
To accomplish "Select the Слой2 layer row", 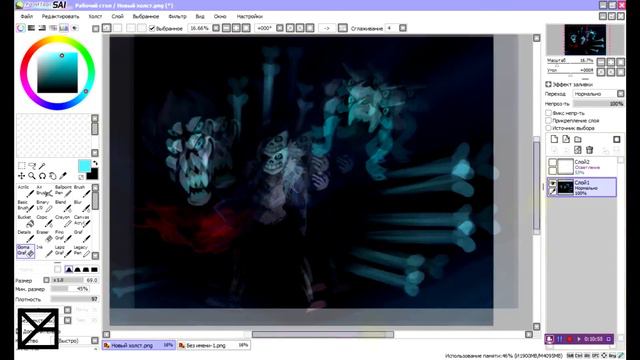I will point(582,167).
